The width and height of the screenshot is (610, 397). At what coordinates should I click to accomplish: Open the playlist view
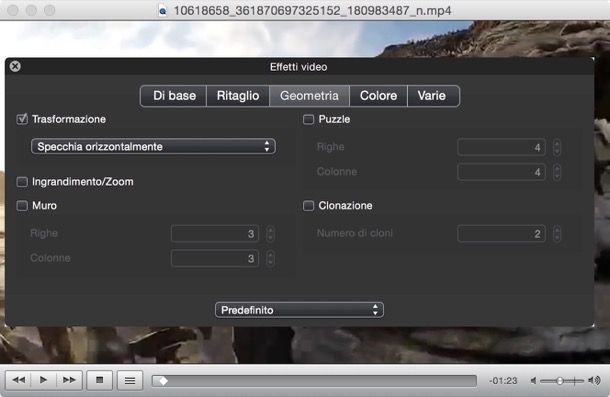point(130,380)
